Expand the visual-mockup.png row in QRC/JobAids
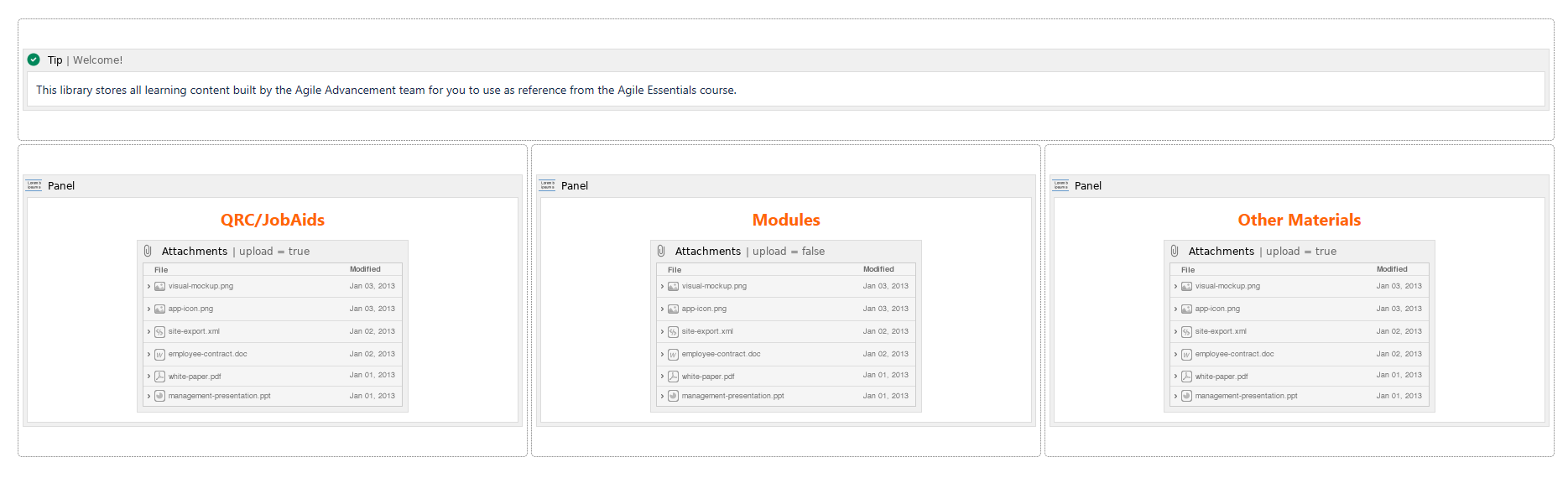Image resolution: width=1568 pixels, height=504 pixels. coord(148,287)
